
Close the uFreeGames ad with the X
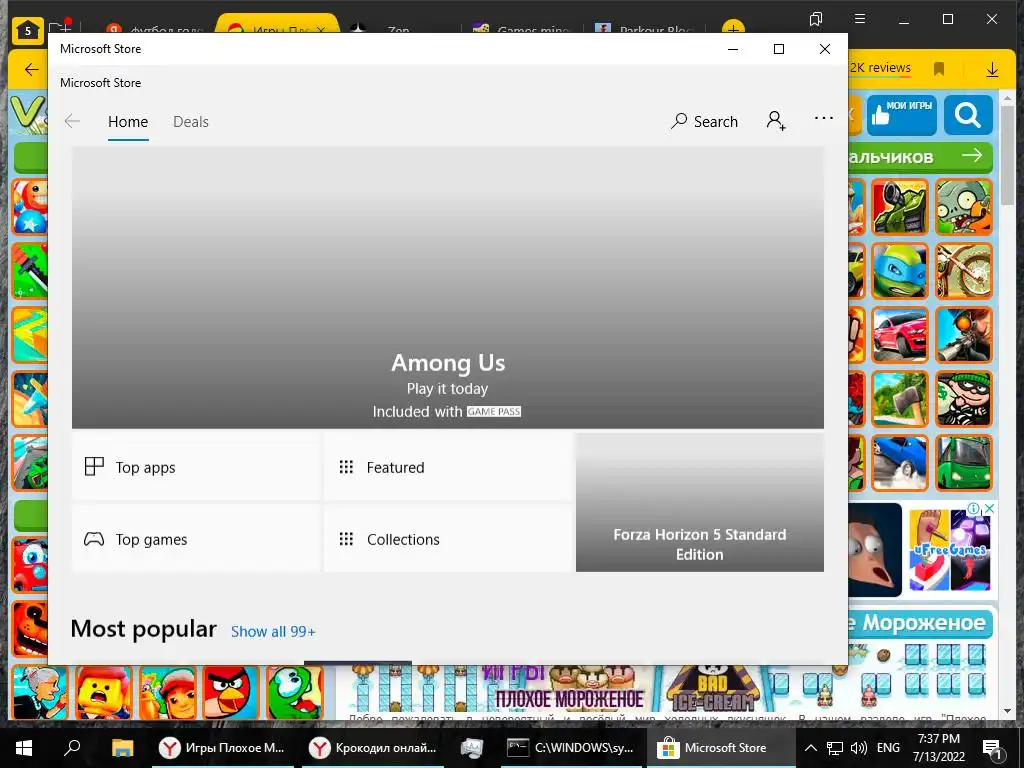[x=990, y=508]
